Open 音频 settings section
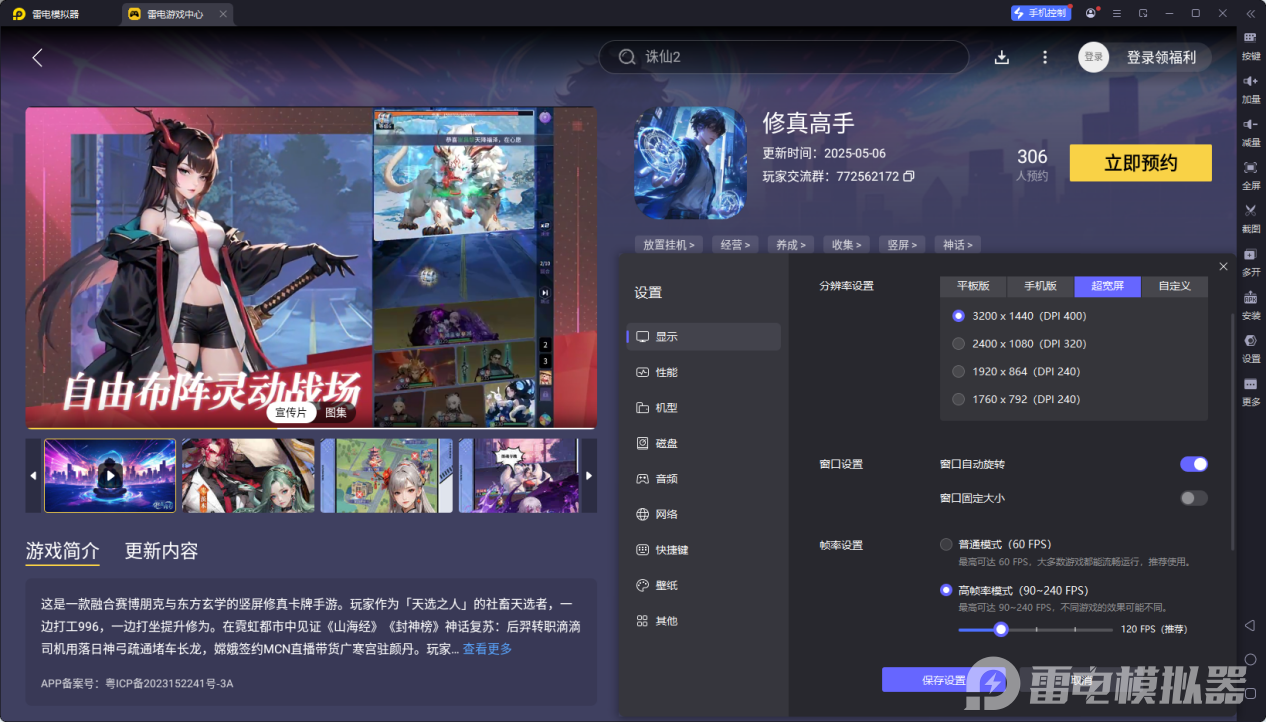Viewport: 1266px width, 722px height. pos(704,479)
